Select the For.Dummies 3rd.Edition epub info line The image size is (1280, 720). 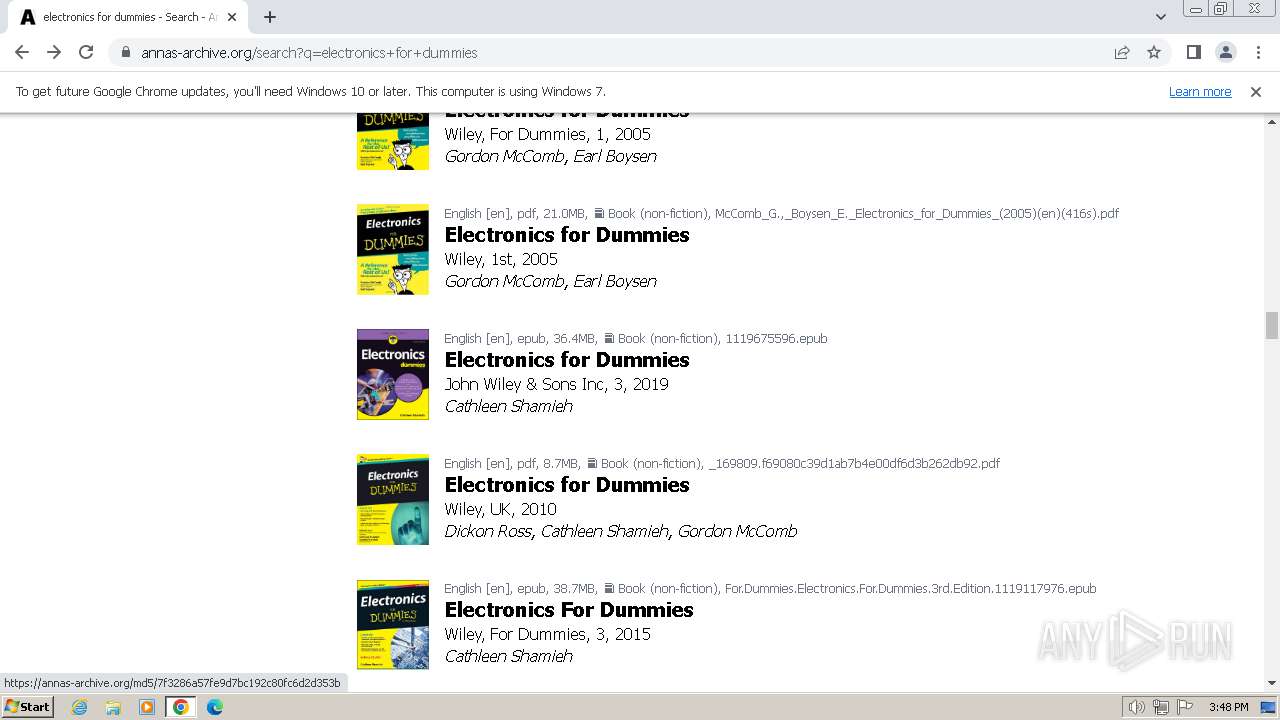point(770,588)
